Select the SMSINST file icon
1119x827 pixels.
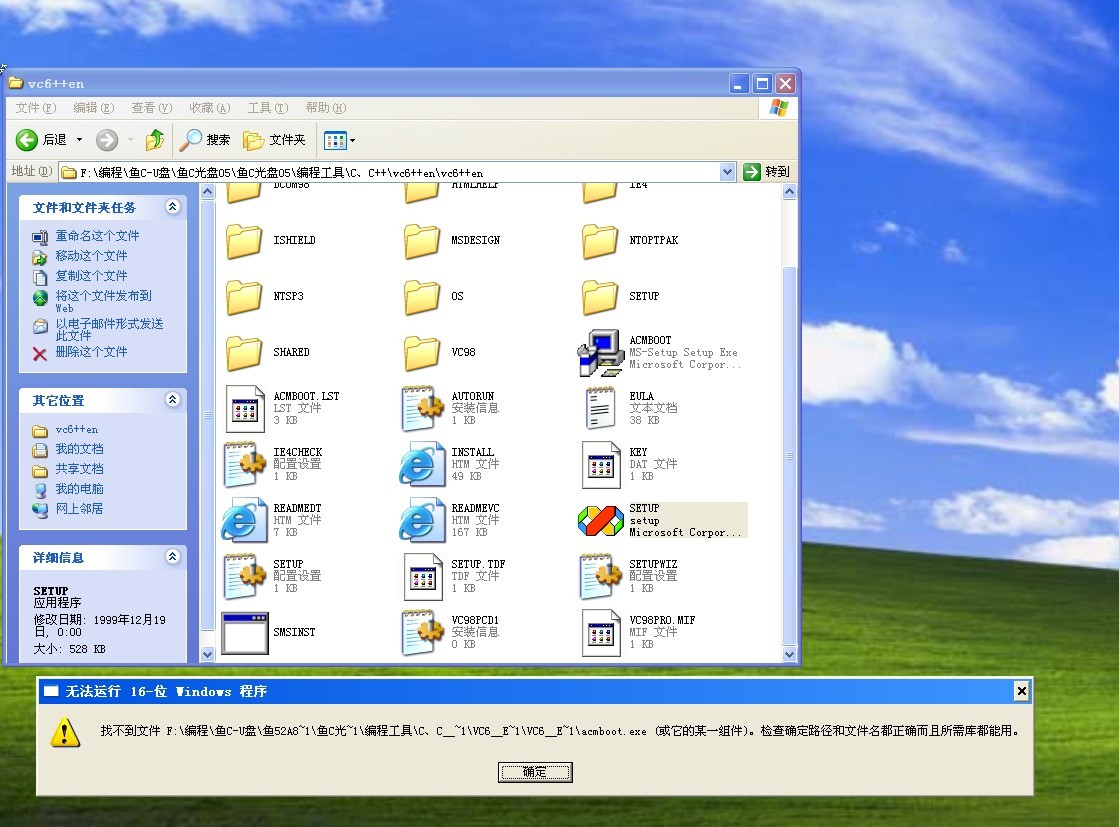[245, 633]
